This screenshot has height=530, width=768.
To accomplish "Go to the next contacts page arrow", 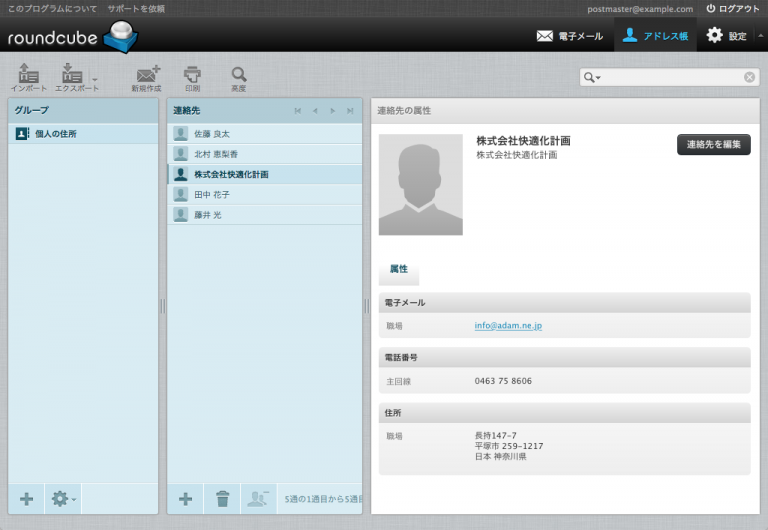I will pos(332,110).
